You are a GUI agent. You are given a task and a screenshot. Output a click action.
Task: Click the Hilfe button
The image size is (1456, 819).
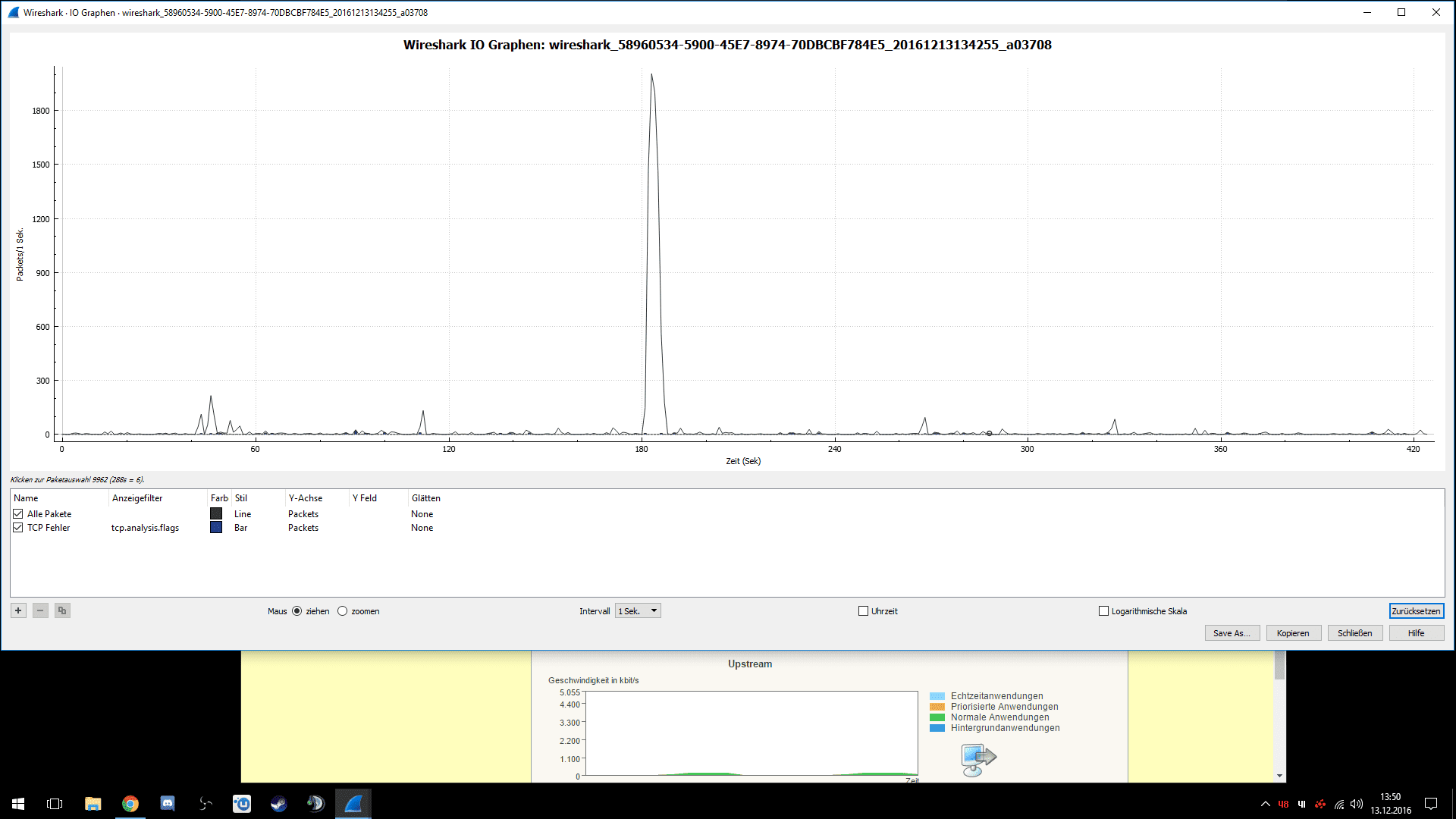pyautogui.click(x=1417, y=633)
